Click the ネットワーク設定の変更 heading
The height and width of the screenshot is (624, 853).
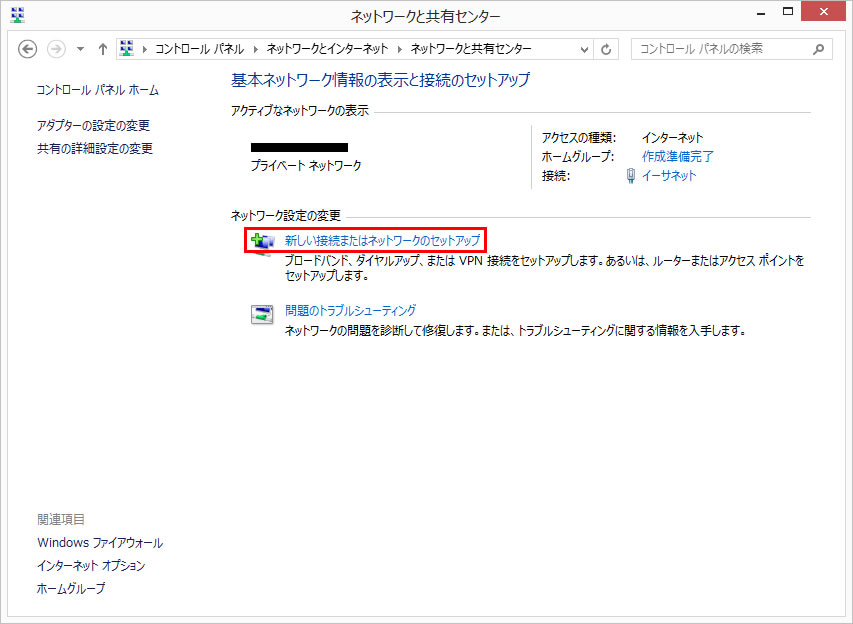pos(286,216)
